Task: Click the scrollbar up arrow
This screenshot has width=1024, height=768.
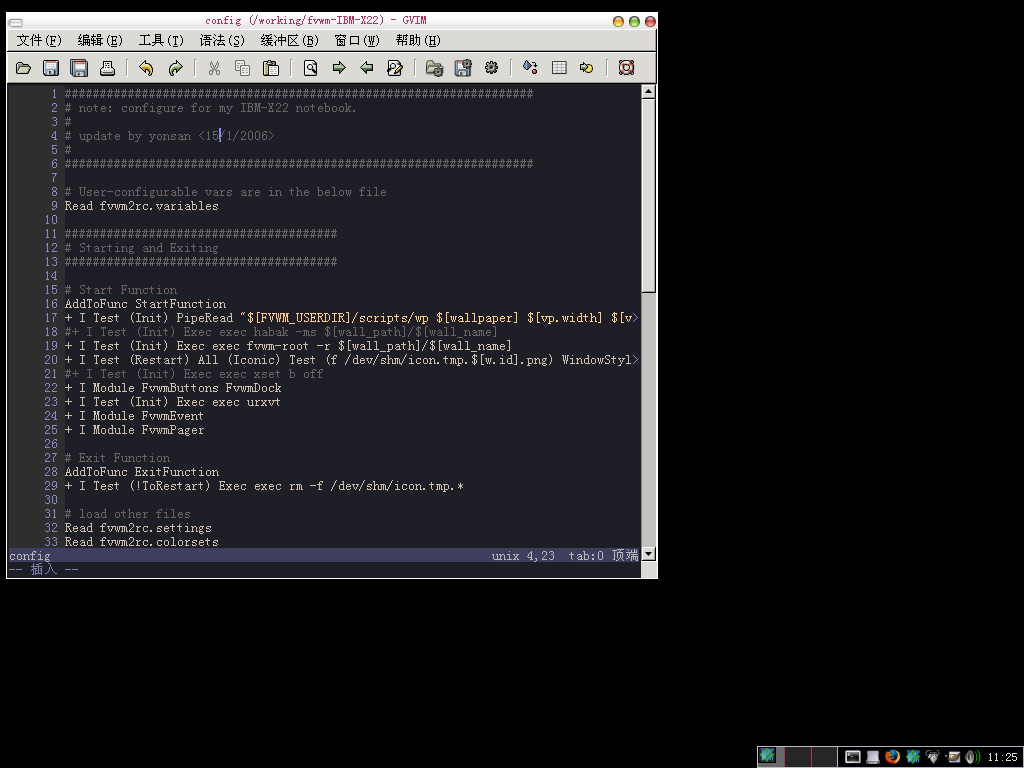Action: click(x=648, y=91)
